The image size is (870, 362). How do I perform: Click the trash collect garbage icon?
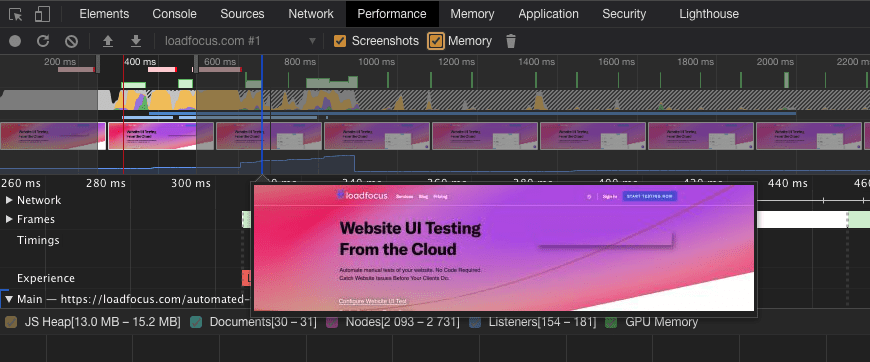[511, 41]
